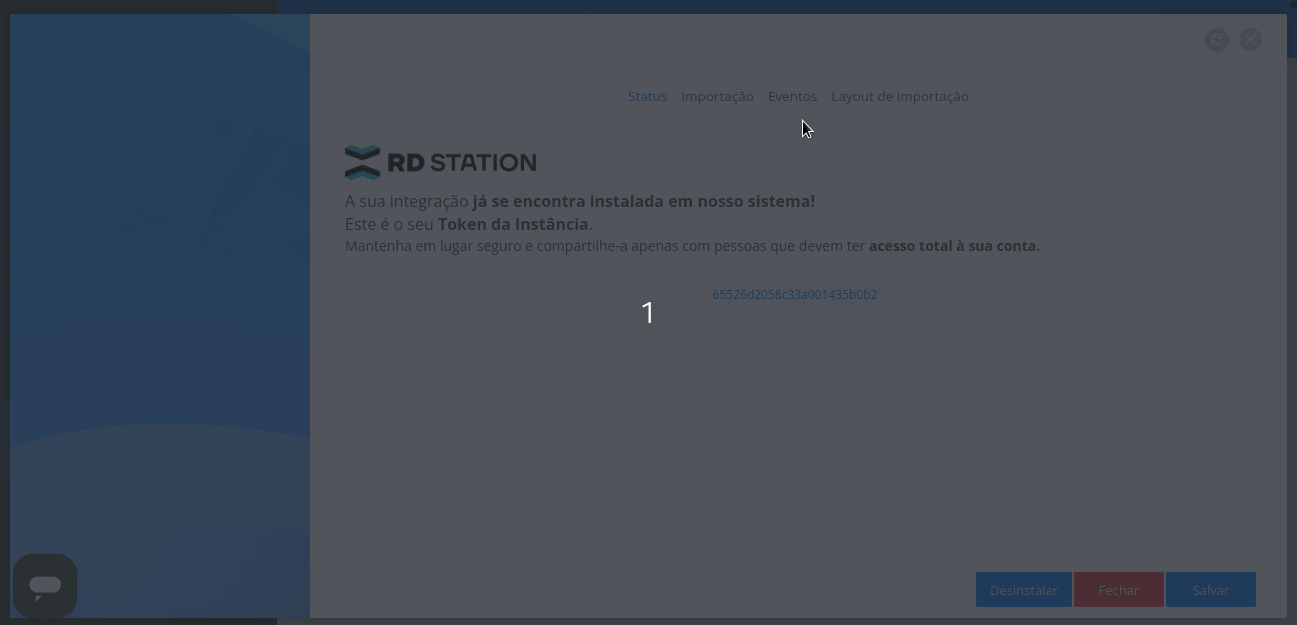Click the instance token link
Image resolution: width=1297 pixels, height=625 pixels.
(x=794, y=294)
